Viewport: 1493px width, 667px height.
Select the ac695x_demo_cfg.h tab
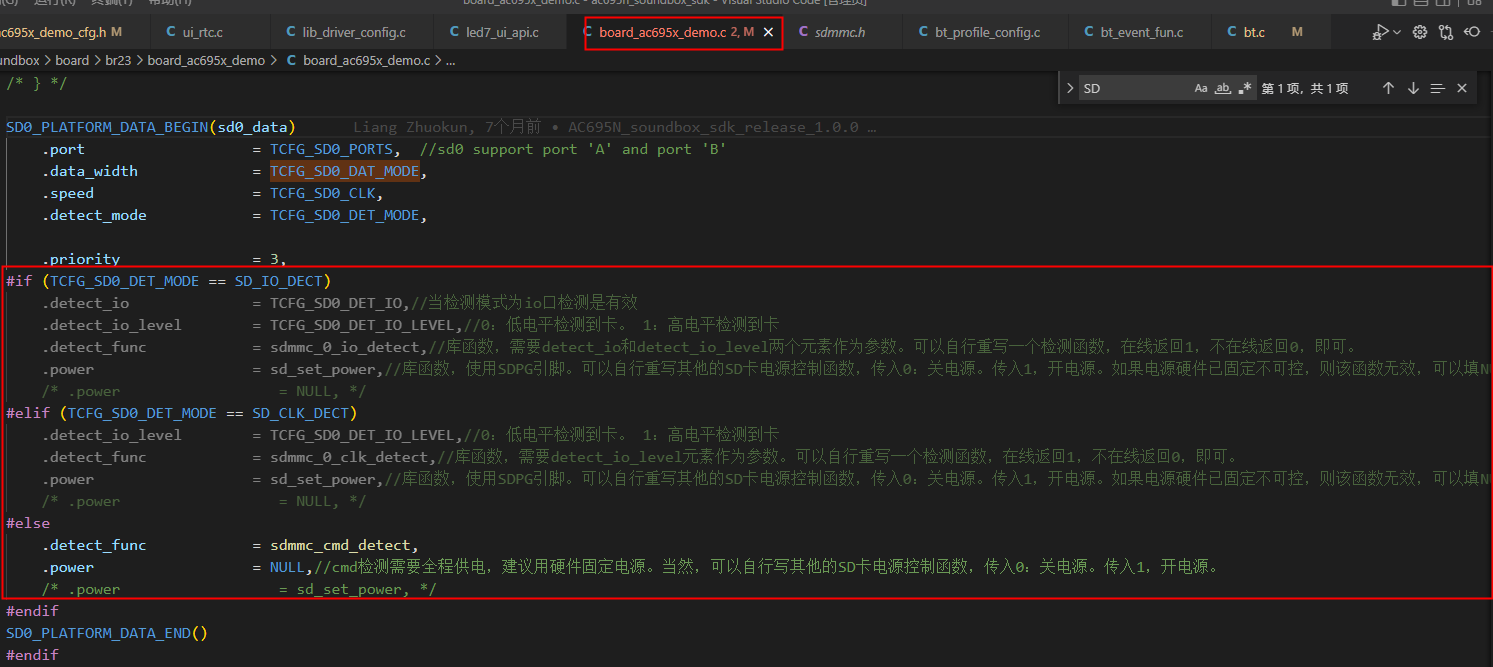pyautogui.click(x=75, y=33)
